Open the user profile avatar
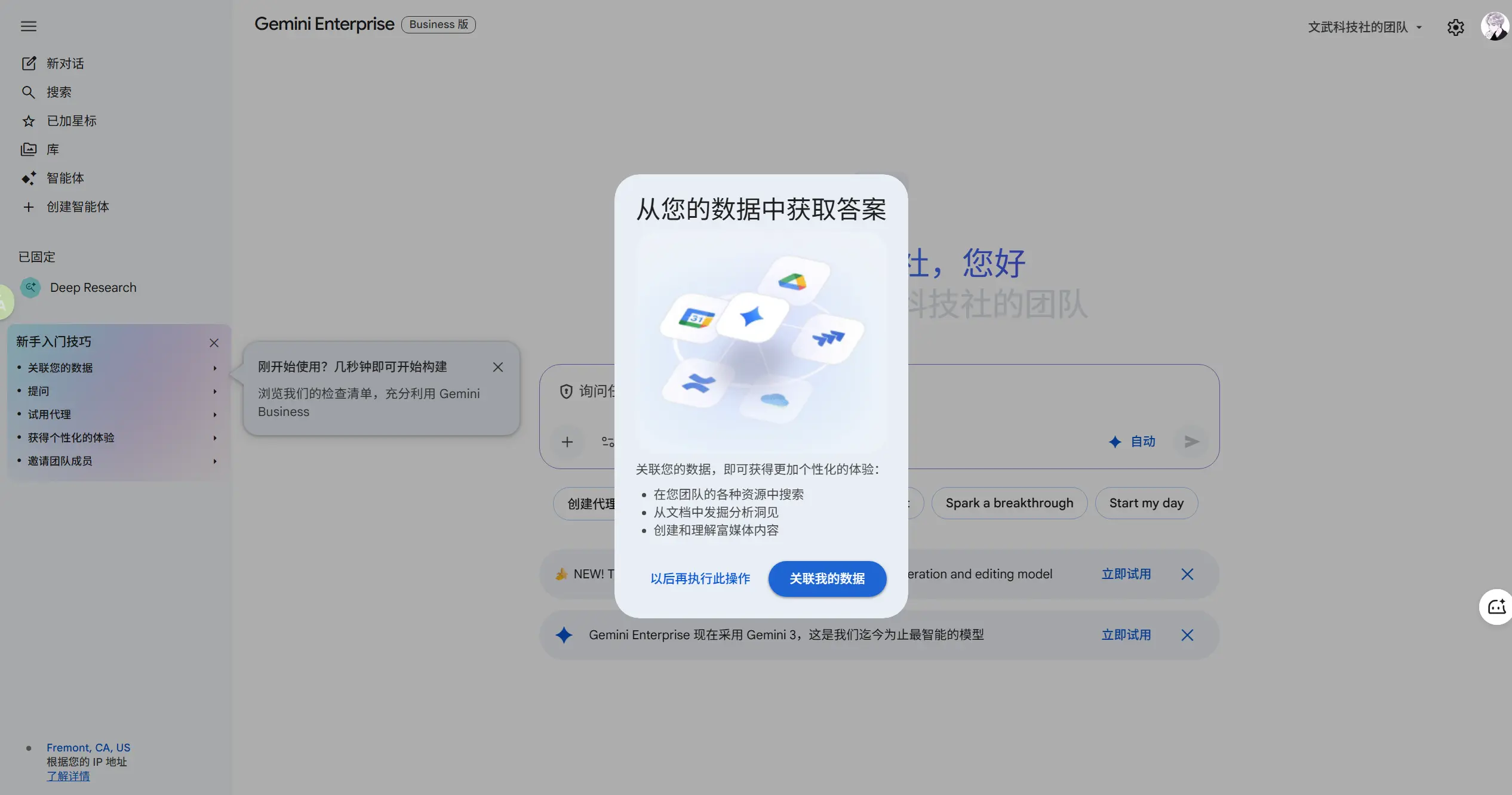Viewport: 1512px width, 795px height. click(1494, 27)
